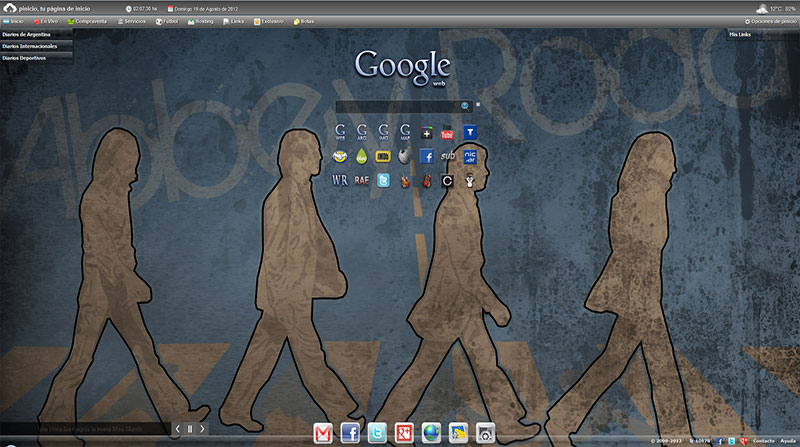The width and height of the screenshot is (800, 447).
Task: Click the Google search input field
Action: pyautogui.click(x=397, y=105)
